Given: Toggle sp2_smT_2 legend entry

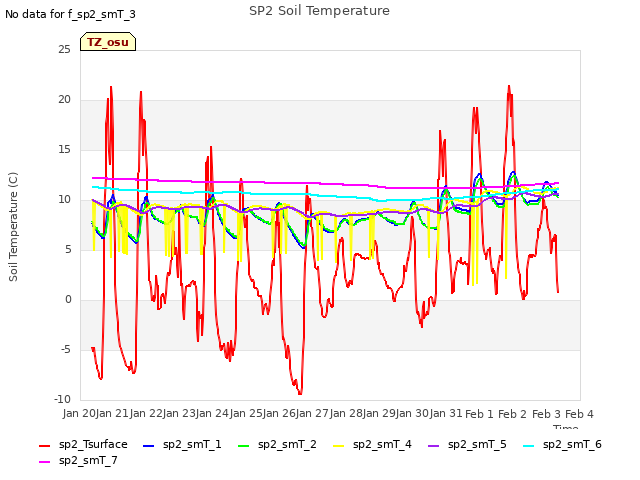Looking at the screenshot, I should [x=277, y=444].
